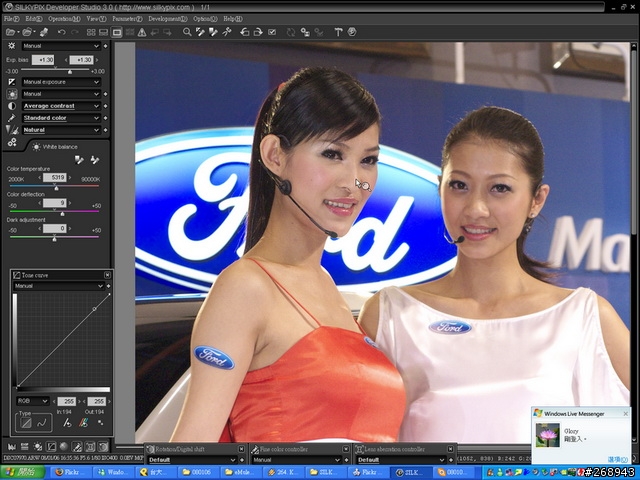Select the smooth spline curve type
The height and width of the screenshot is (480, 640).
pyautogui.click(x=42, y=423)
